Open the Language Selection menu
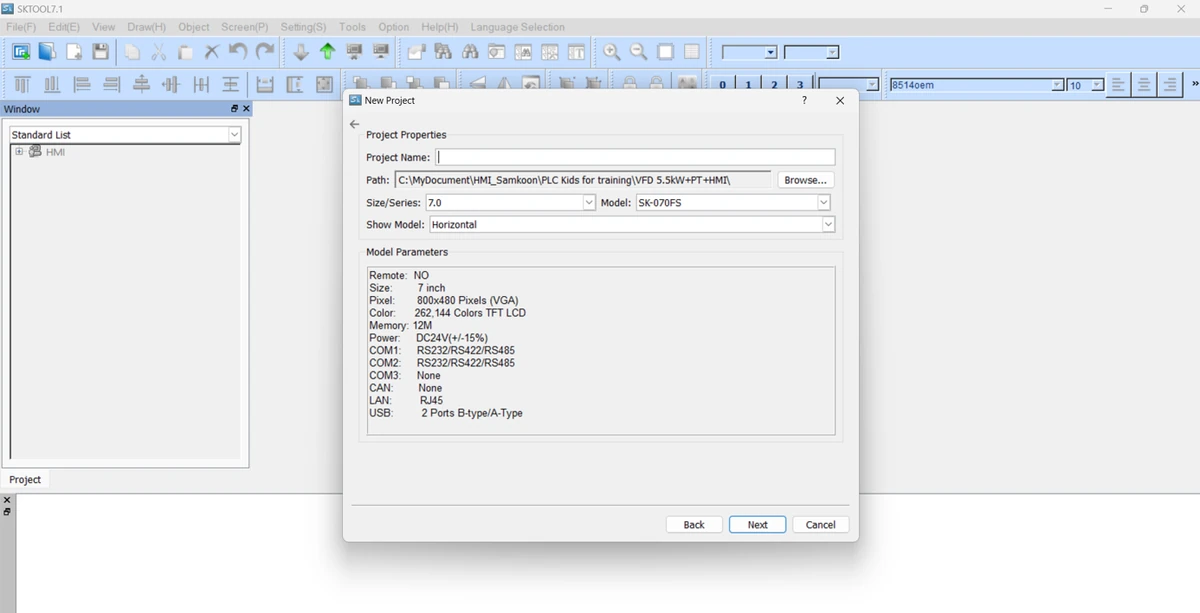 517,27
